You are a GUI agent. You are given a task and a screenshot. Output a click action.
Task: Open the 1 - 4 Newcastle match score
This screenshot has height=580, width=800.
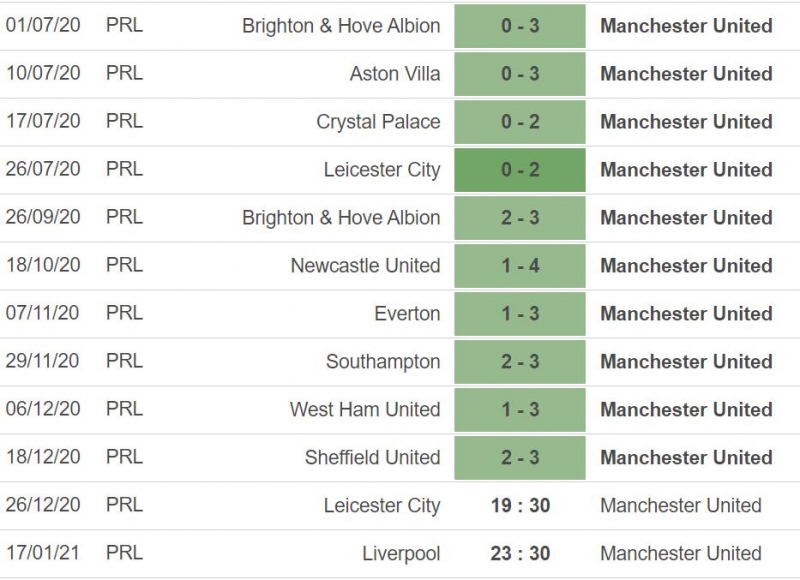[520, 266]
